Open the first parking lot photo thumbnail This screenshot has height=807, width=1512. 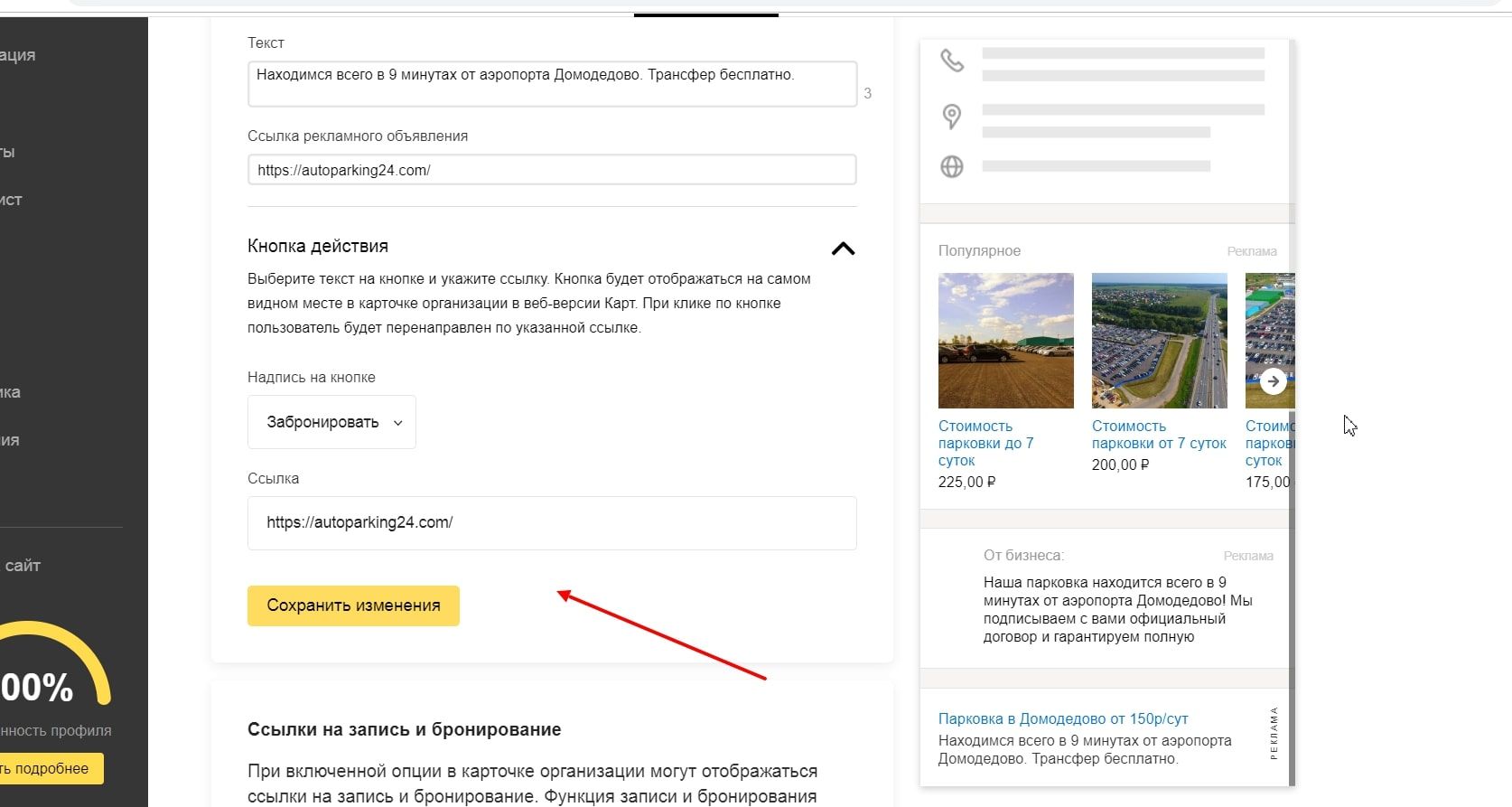point(1005,341)
